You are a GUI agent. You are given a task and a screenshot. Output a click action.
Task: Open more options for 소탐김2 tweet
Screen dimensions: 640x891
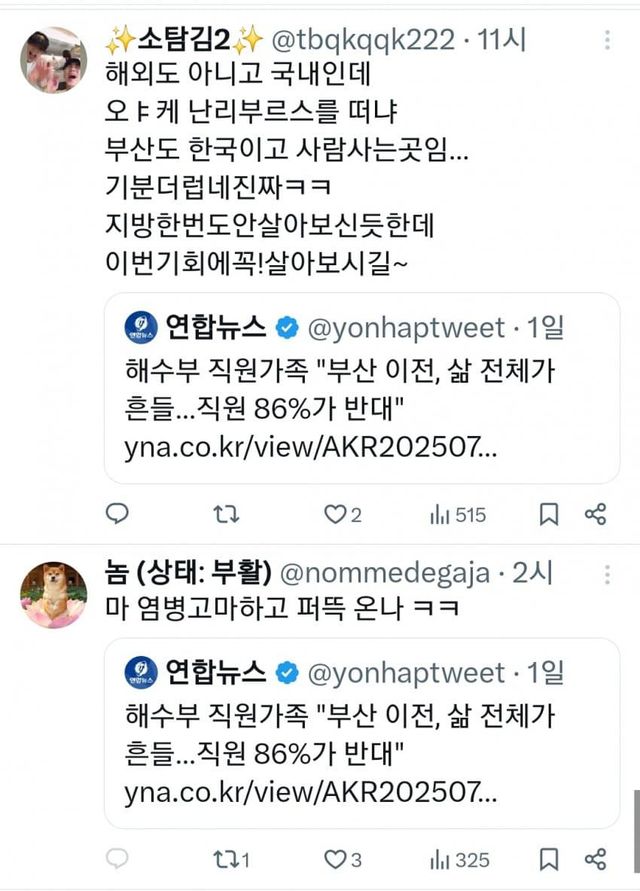point(608,41)
